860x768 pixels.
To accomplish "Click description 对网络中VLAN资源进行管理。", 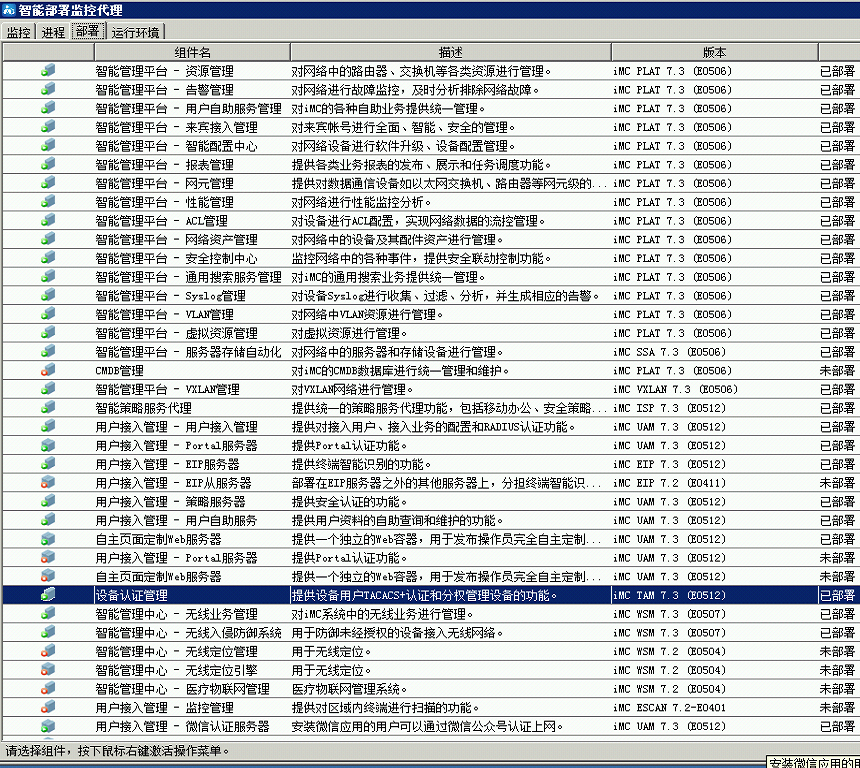I will pyautogui.click(x=367, y=314).
